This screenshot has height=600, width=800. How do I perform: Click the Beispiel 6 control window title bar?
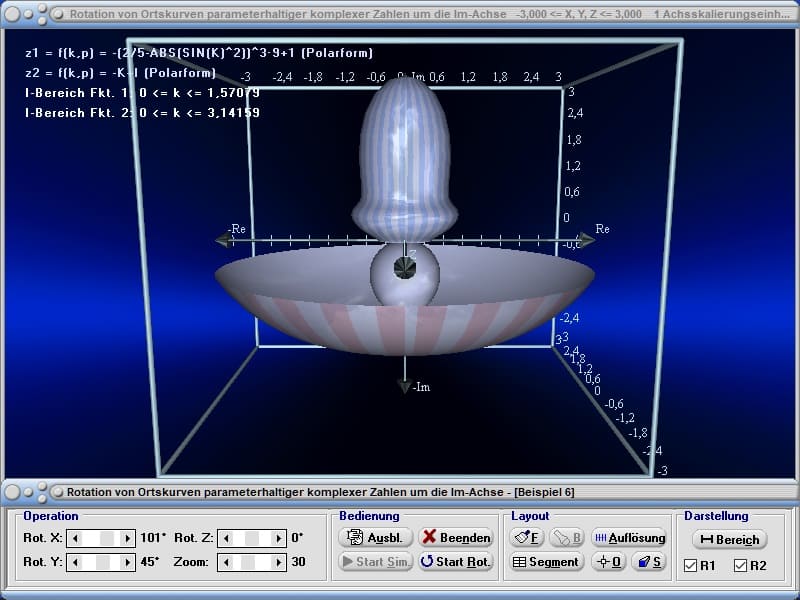[400, 492]
